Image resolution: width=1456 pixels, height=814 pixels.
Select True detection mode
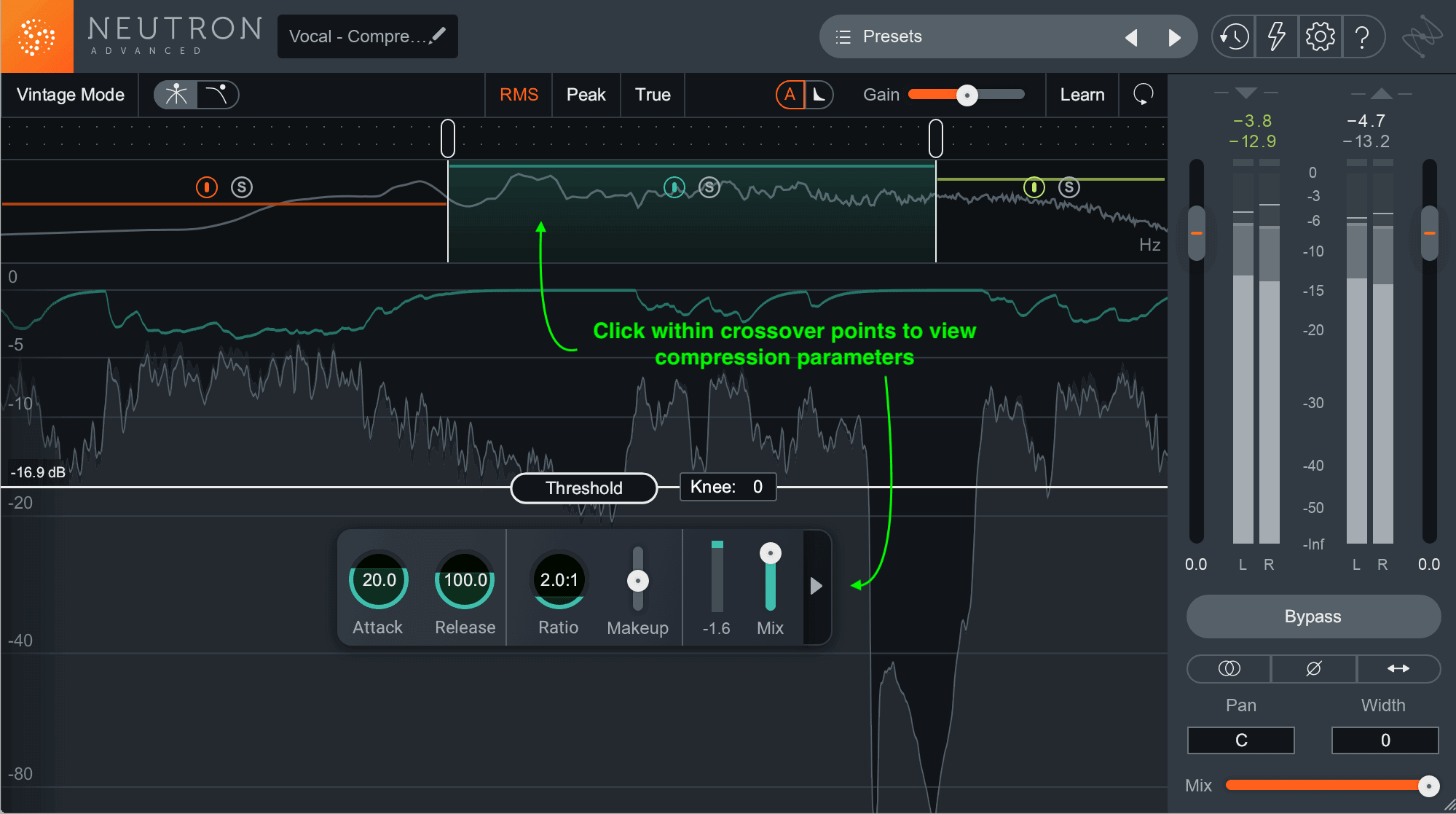tap(653, 95)
